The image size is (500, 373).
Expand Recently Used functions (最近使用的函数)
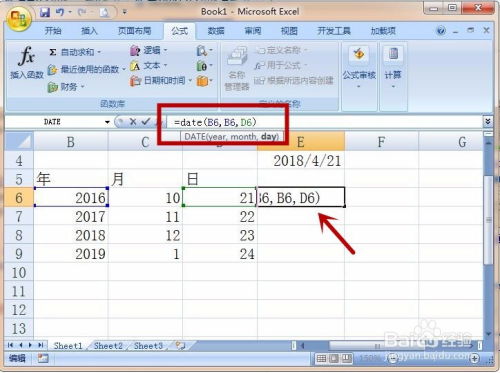(x=86, y=69)
